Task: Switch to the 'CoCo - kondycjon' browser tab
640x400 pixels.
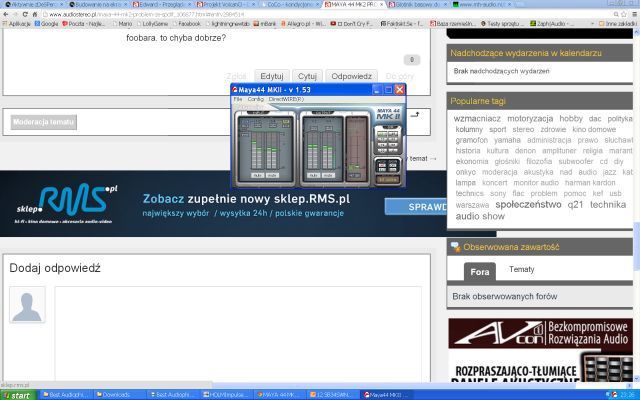Action: [x=290, y=4]
